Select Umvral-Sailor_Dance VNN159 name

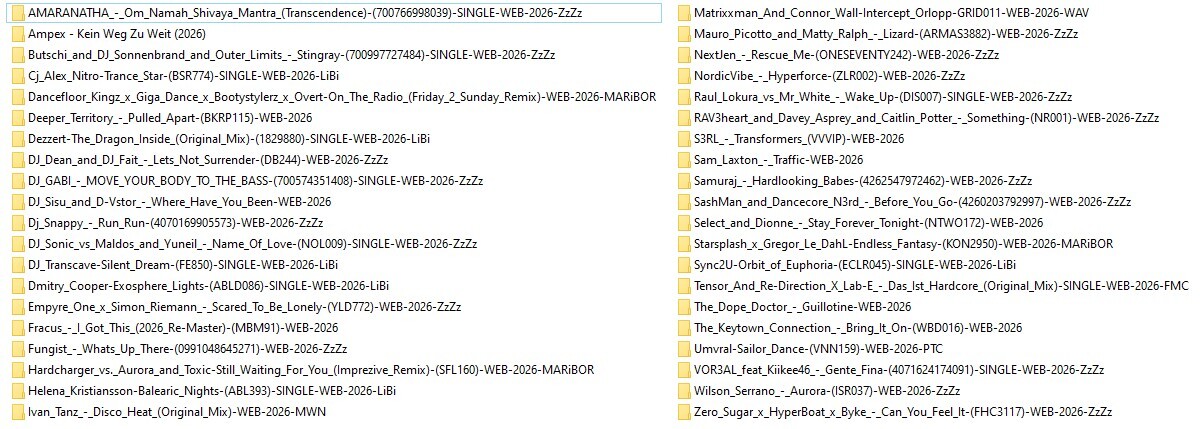[818, 349]
